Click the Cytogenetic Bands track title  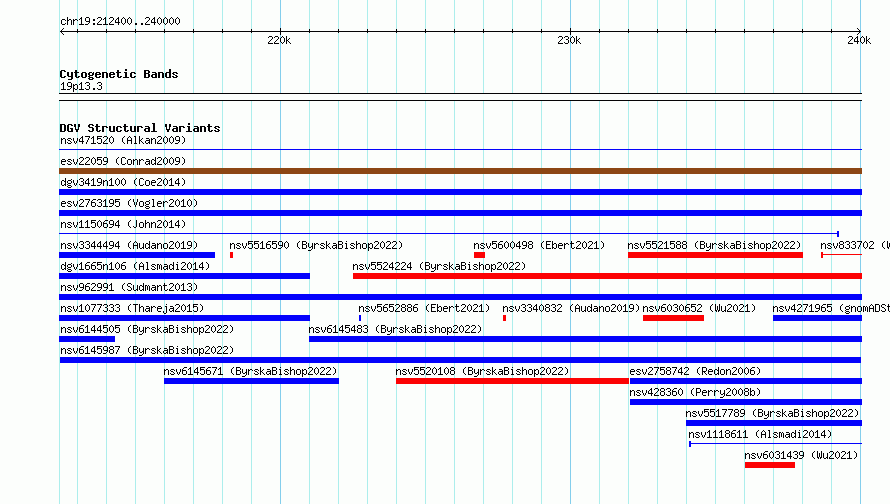coord(119,74)
